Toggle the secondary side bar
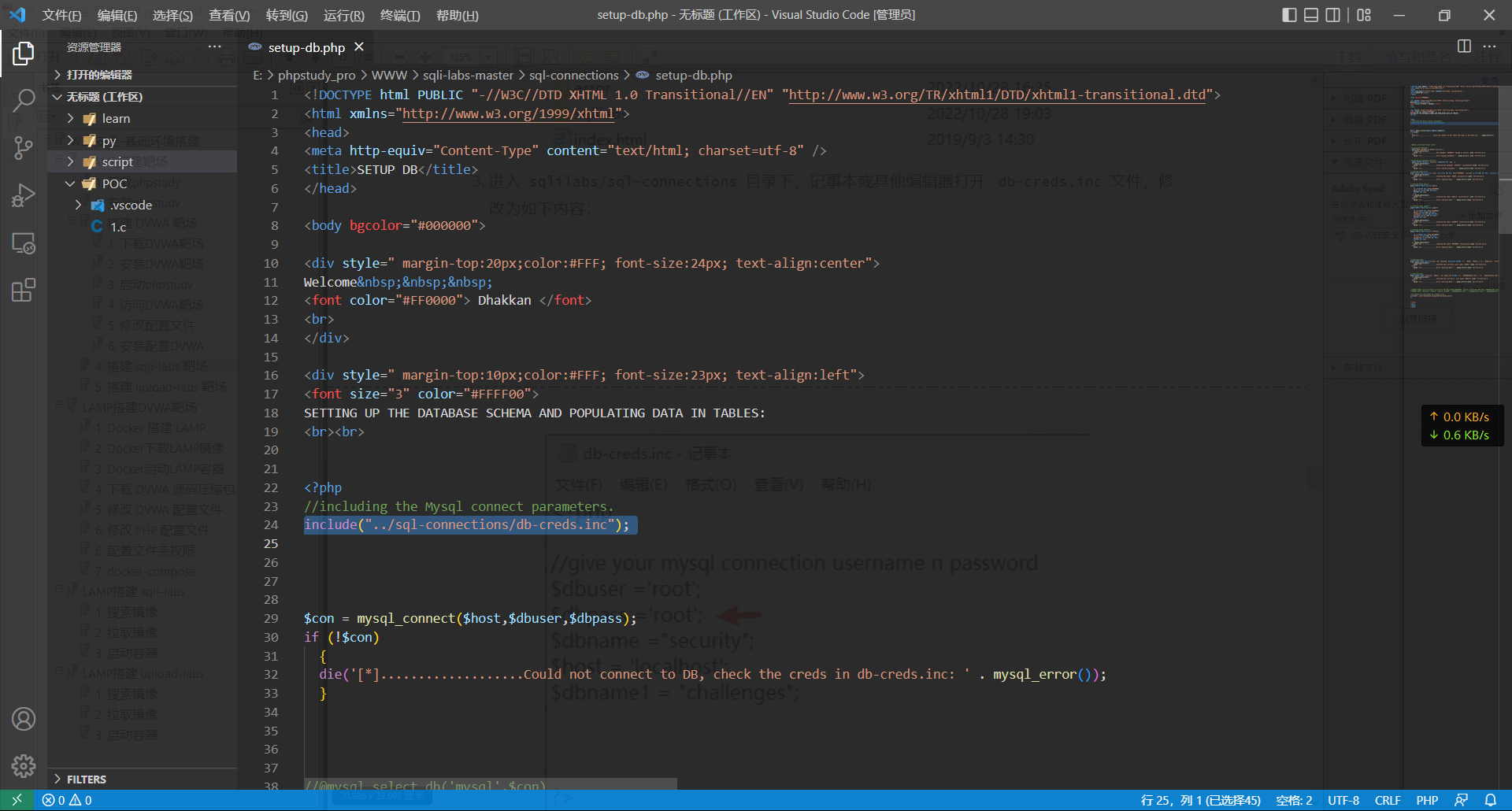The height and width of the screenshot is (811, 1512). [x=1332, y=15]
